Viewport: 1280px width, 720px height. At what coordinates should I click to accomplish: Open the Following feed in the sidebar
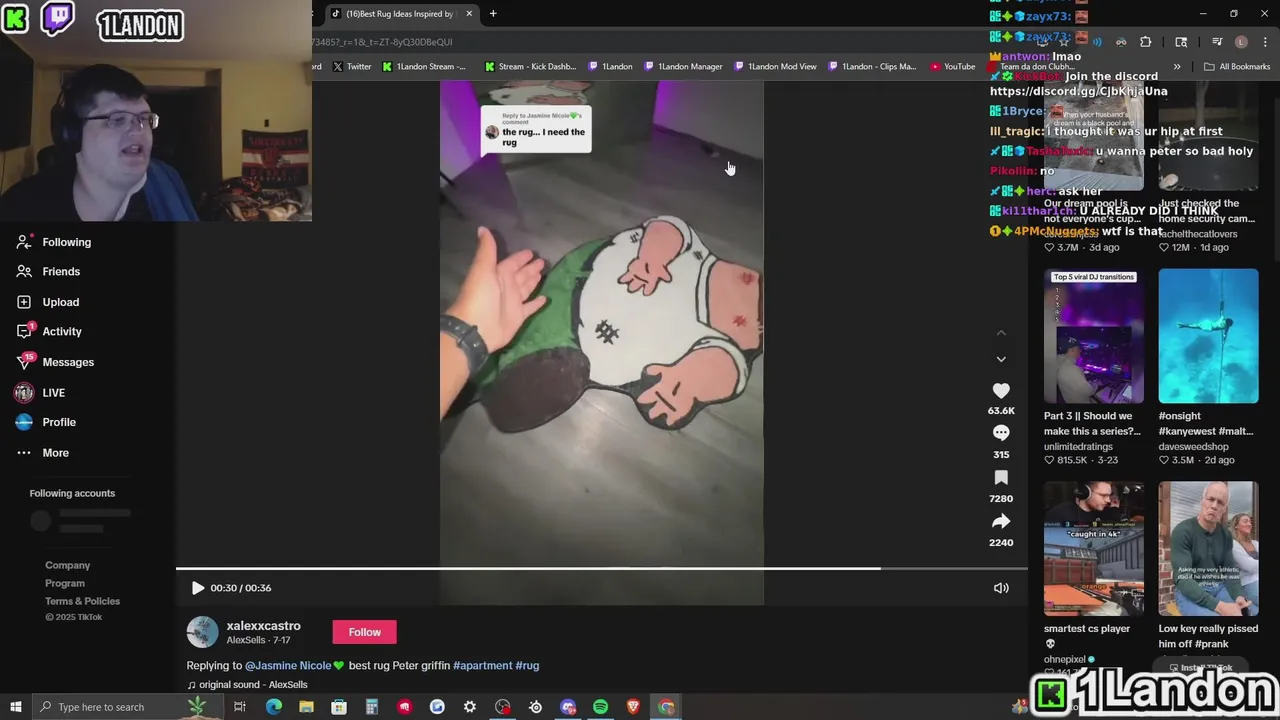(x=54, y=242)
